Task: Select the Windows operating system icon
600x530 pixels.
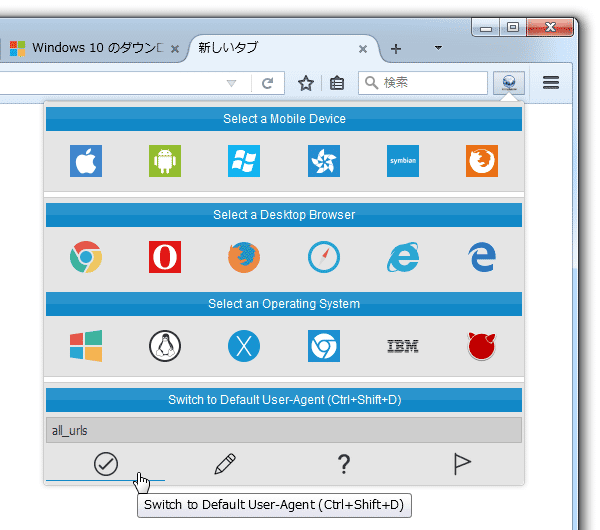Action: point(86,346)
